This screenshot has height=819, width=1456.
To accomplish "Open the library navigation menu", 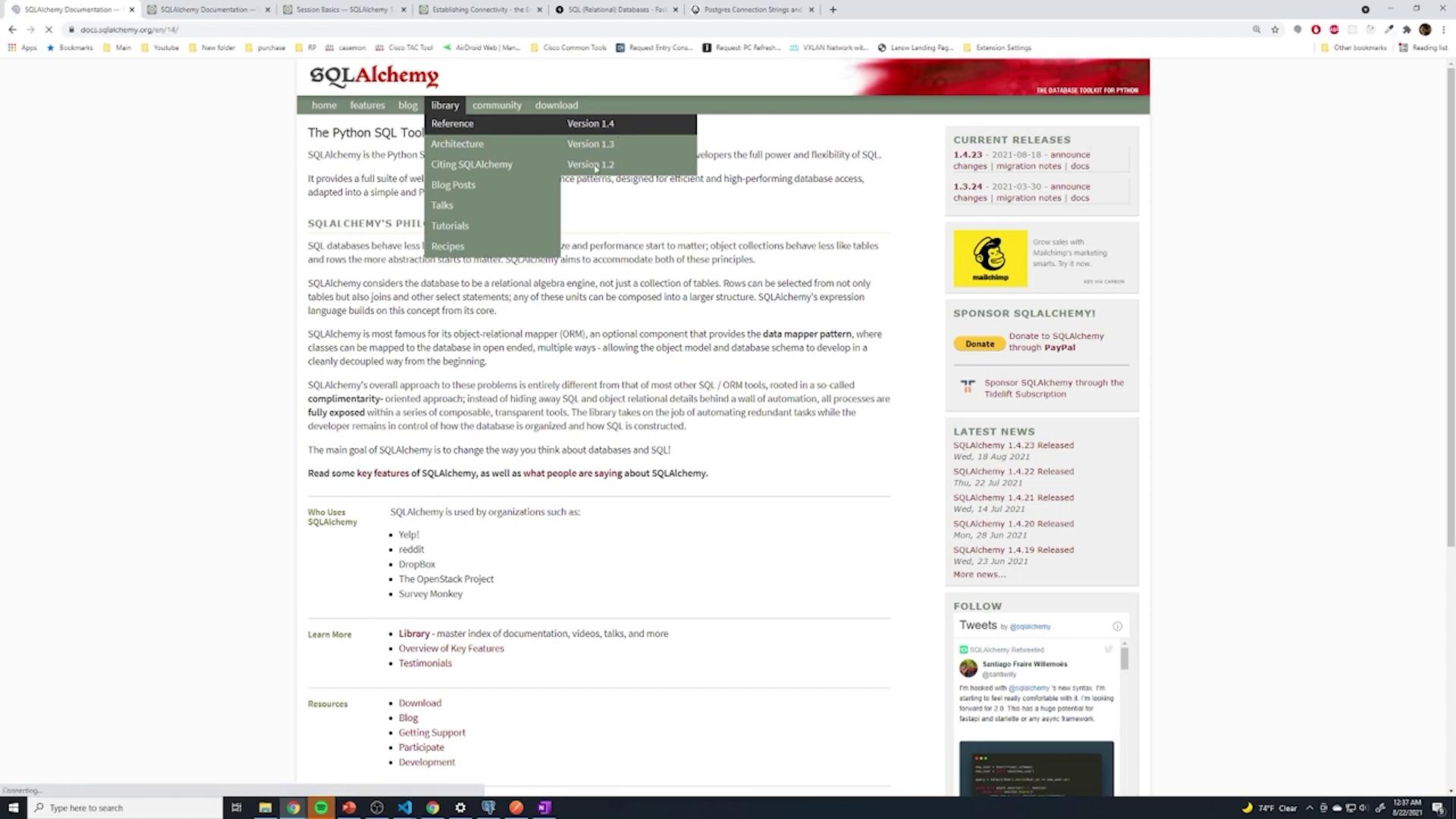I will click(x=445, y=105).
